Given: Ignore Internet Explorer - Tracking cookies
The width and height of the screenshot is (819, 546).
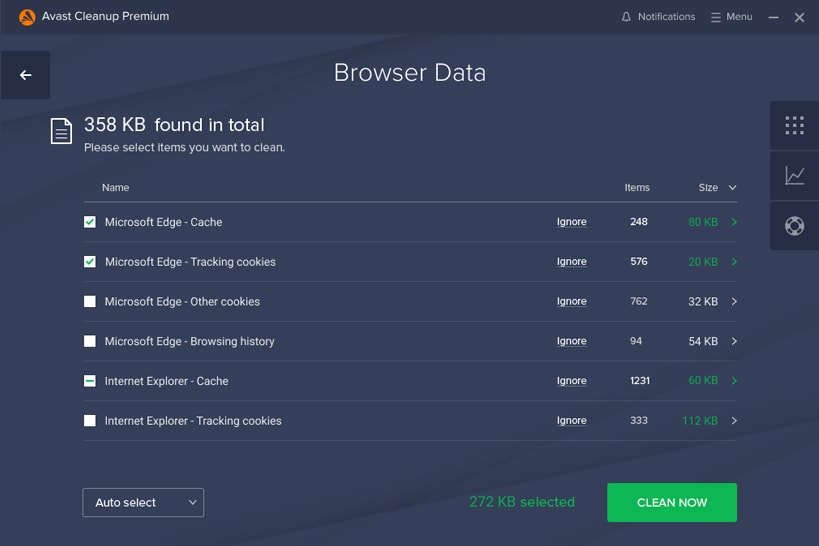Looking at the screenshot, I should click(x=571, y=421).
